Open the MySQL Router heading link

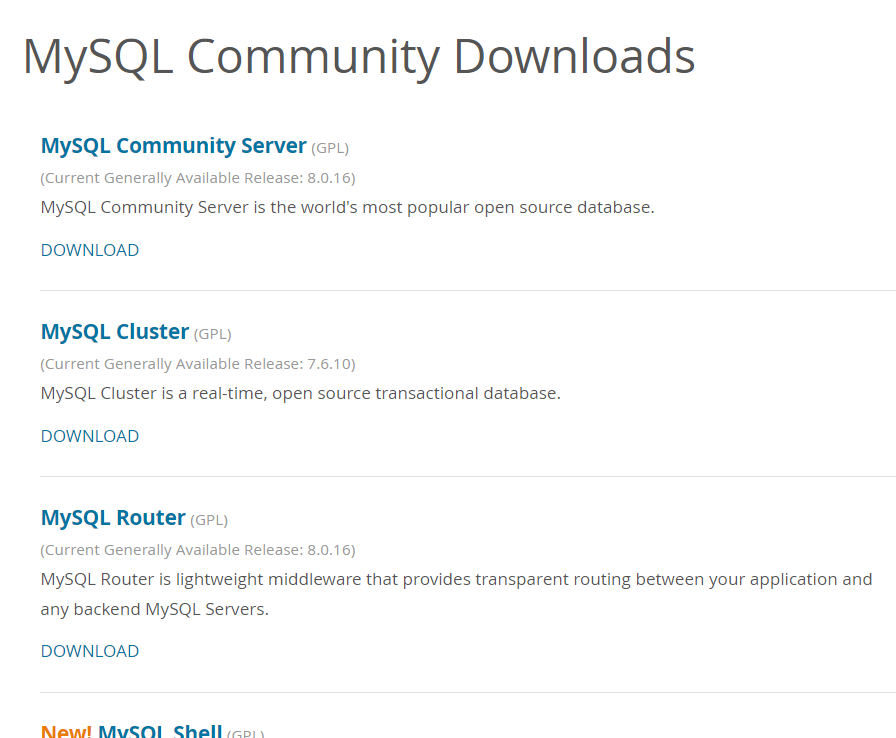(x=113, y=518)
